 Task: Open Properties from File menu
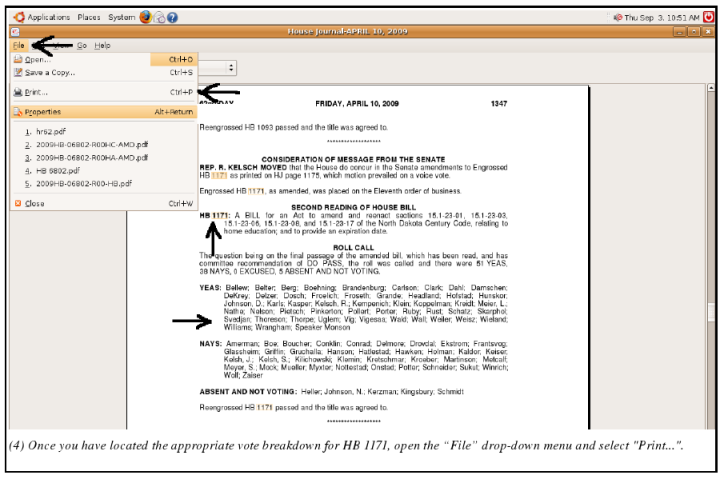(x=42, y=112)
